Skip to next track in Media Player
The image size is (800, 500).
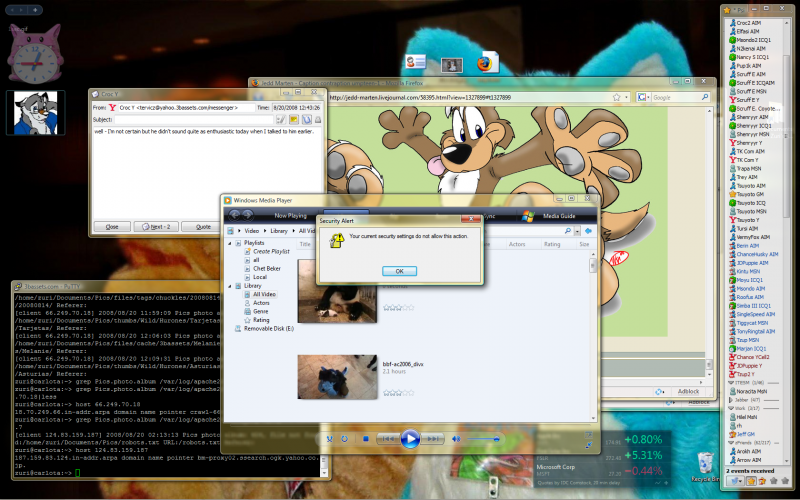point(433,439)
